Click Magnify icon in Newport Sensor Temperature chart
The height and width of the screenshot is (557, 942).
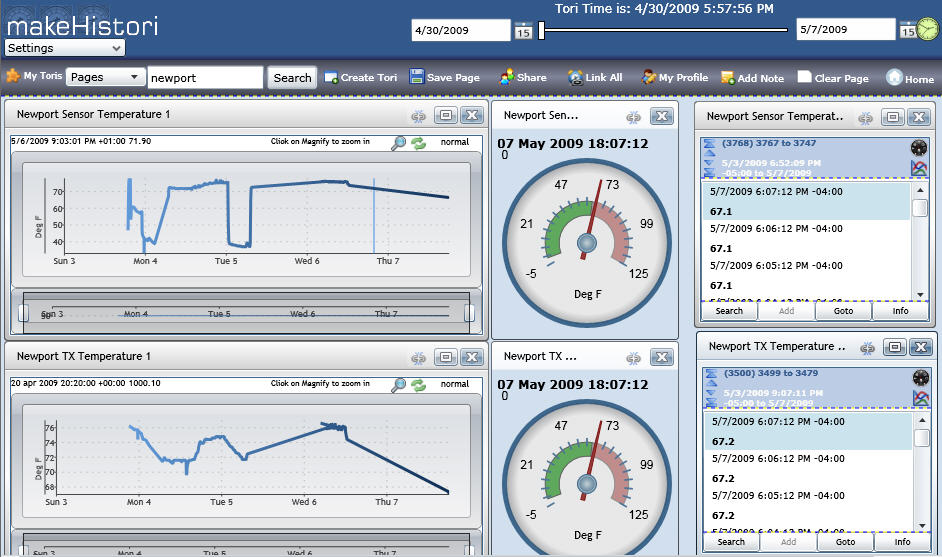398,143
